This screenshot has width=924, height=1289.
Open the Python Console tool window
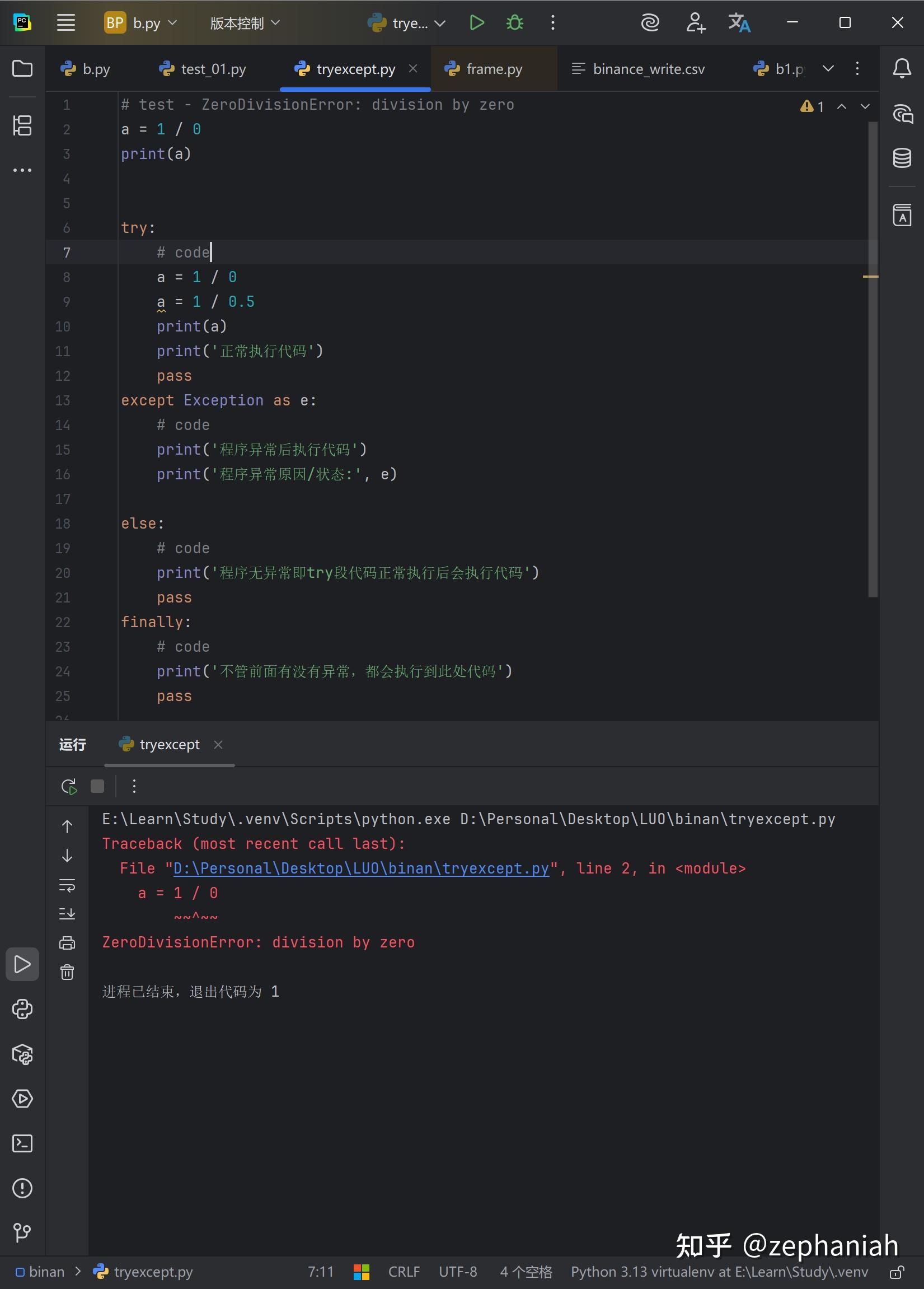[x=22, y=1009]
